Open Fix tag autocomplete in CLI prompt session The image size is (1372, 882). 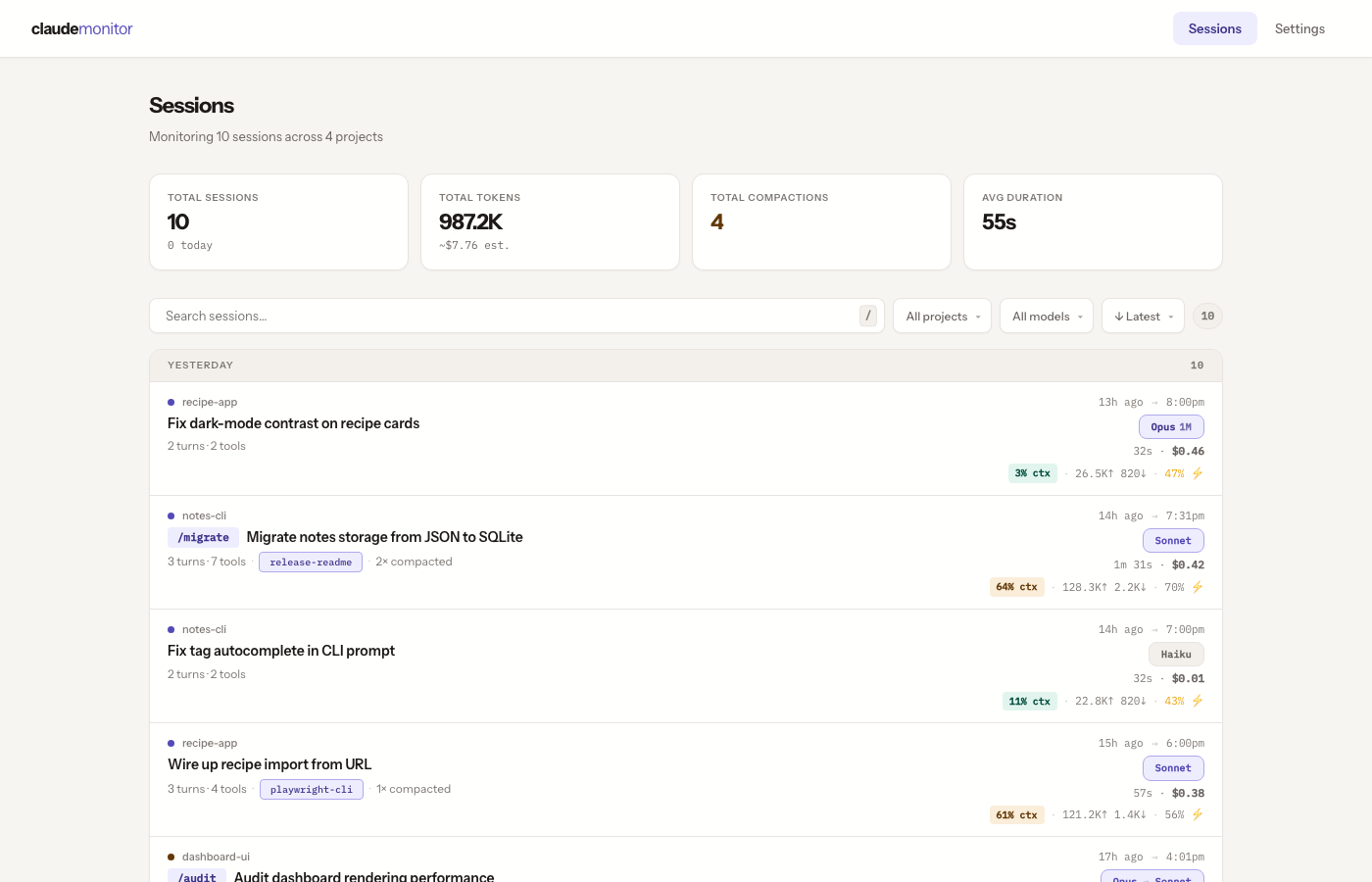pos(281,651)
